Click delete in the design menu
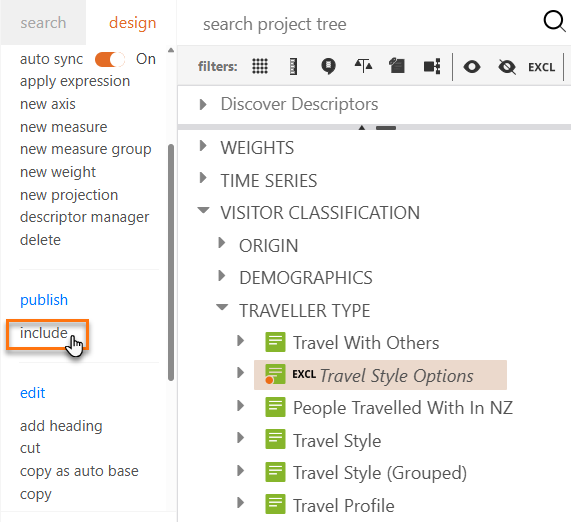This screenshot has height=522, width=571. (40, 240)
